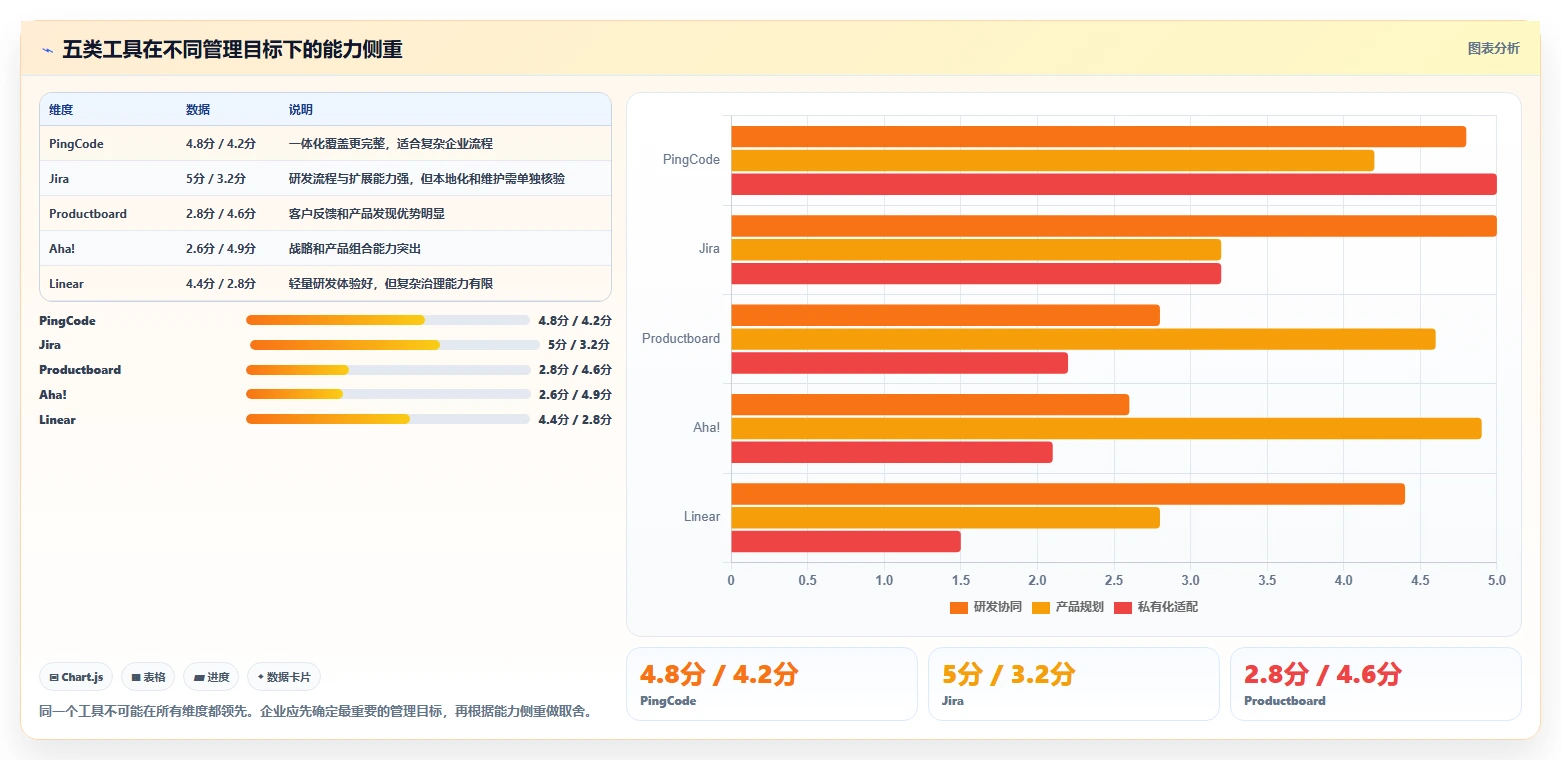The width and height of the screenshot is (1561, 760).
Task: Click Linear's red 私有化适配 chart bar
Action: [x=846, y=542]
